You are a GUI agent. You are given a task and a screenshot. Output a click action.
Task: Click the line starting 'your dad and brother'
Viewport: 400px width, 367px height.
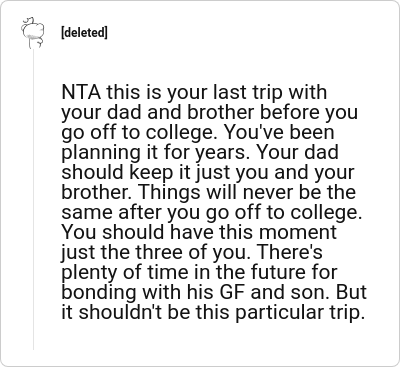[209, 112]
